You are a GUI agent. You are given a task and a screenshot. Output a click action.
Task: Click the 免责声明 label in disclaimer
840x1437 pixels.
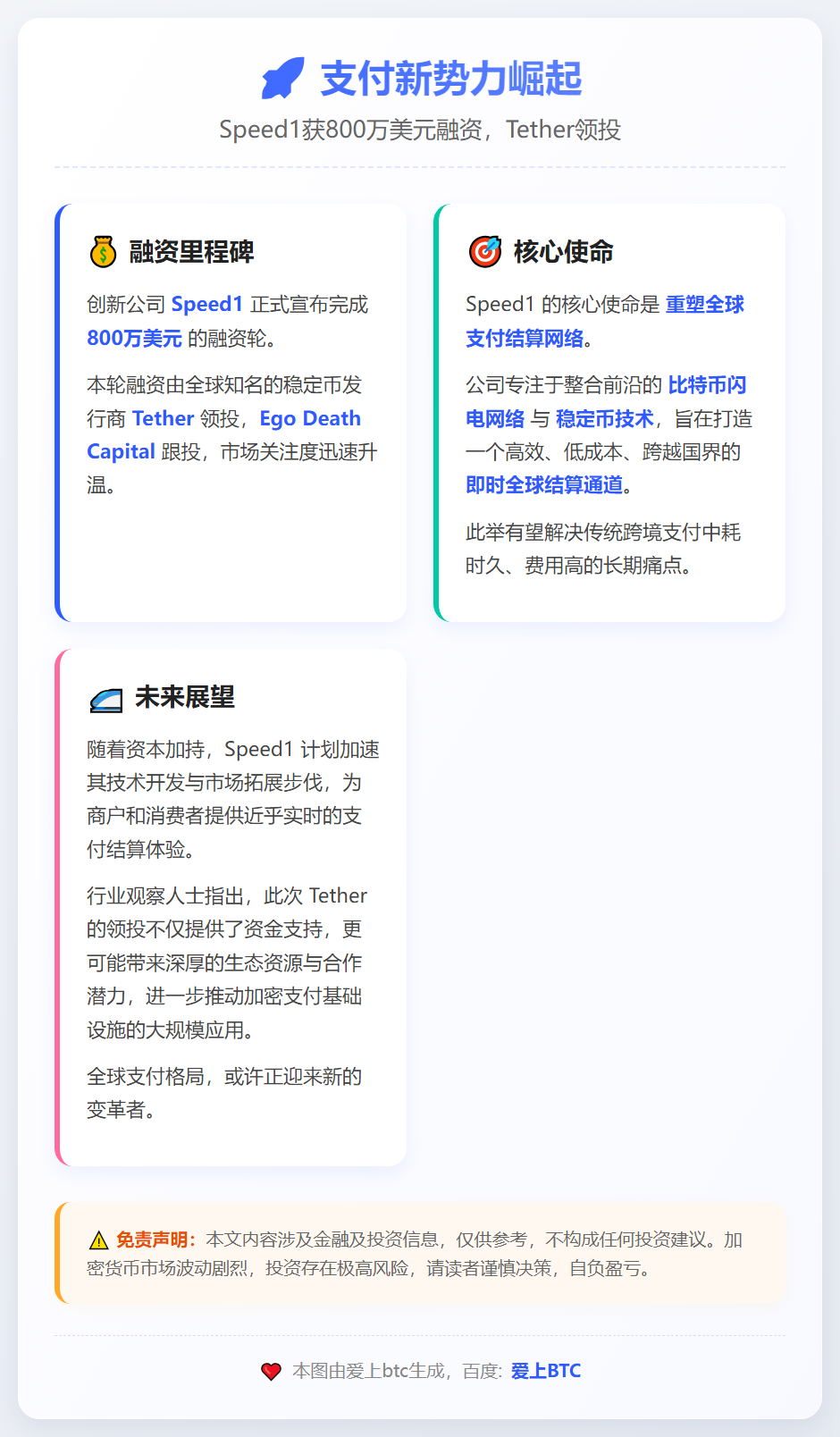(155, 1240)
